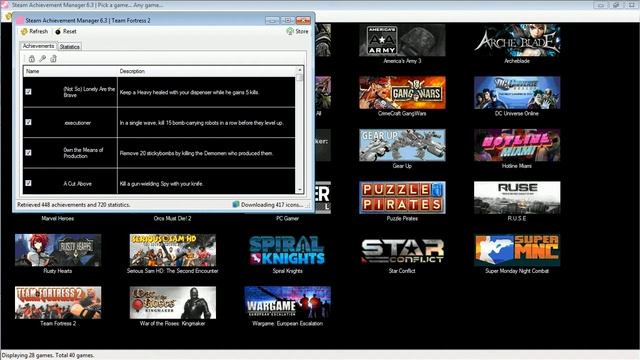Click the 'Downloading 417 icons' status indicator
This screenshot has width=640, height=360.
tap(268, 205)
